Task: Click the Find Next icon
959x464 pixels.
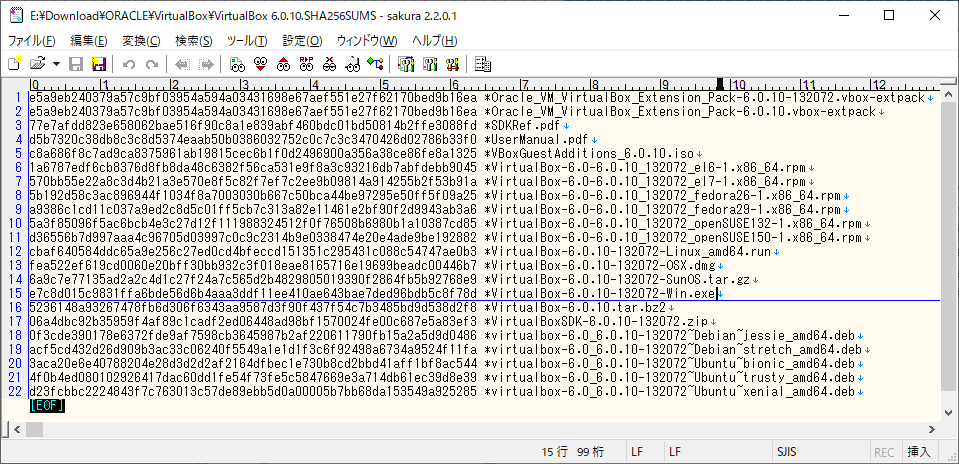Action: coord(261,64)
